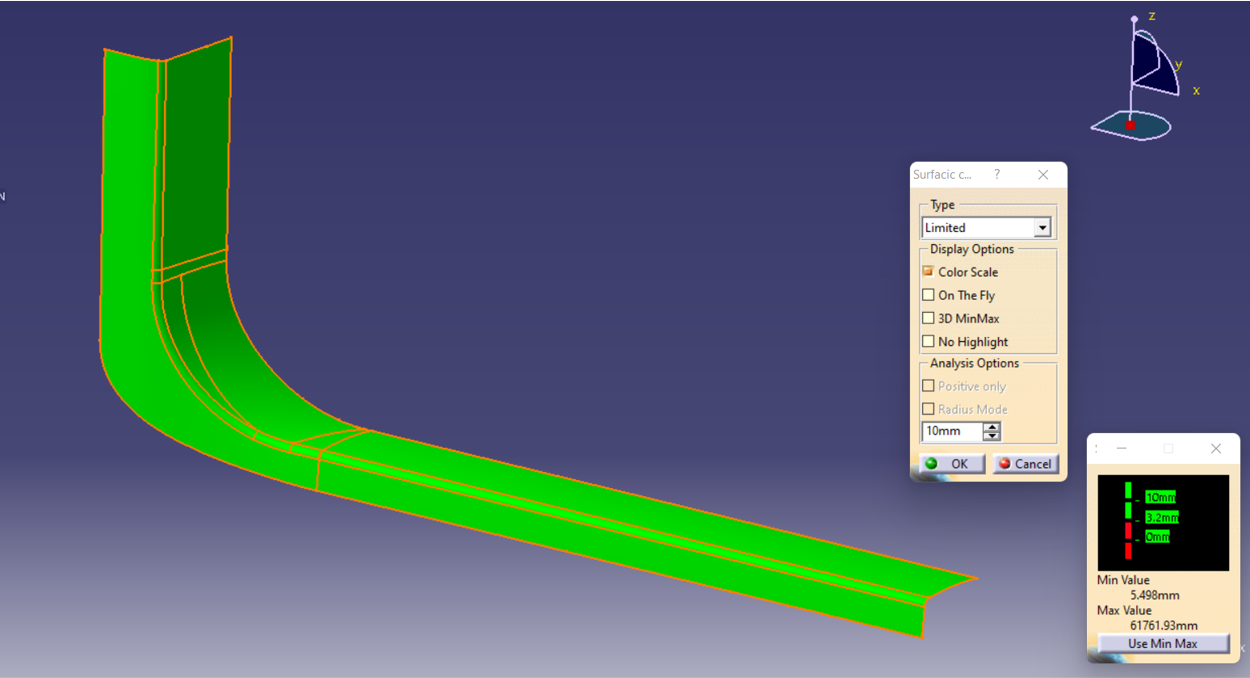Confirm analysis with the OK button
The width and height of the screenshot is (1250, 678).
pos(952,464)
